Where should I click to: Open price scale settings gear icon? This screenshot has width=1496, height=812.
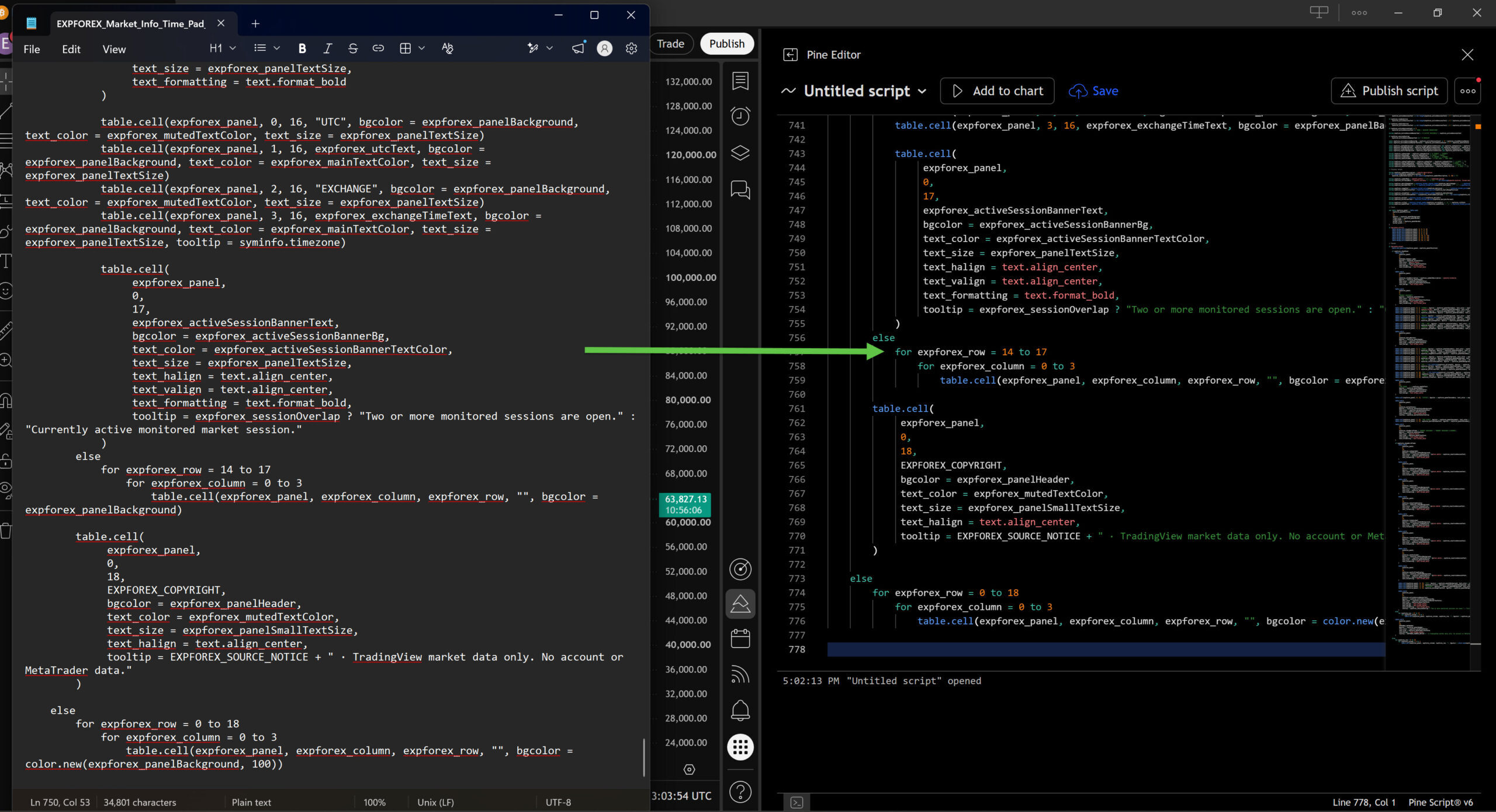[690, 769]
